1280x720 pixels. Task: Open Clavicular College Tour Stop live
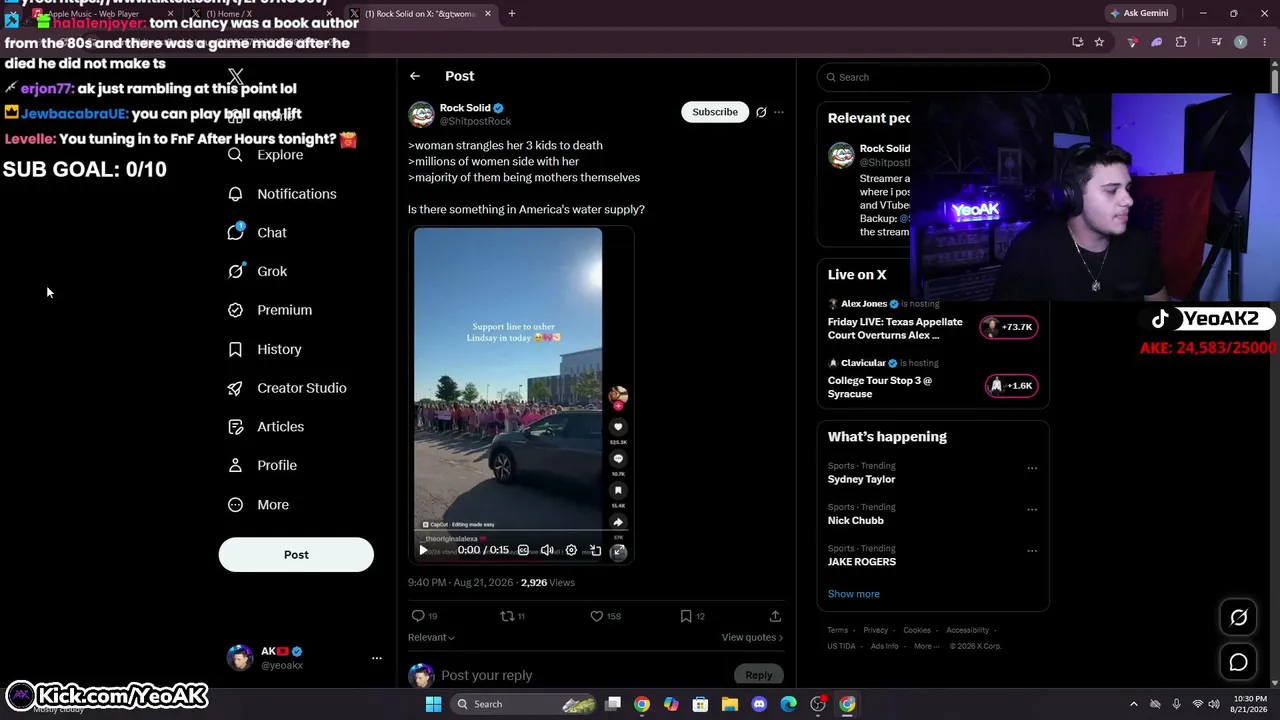(x=880, y=387)
